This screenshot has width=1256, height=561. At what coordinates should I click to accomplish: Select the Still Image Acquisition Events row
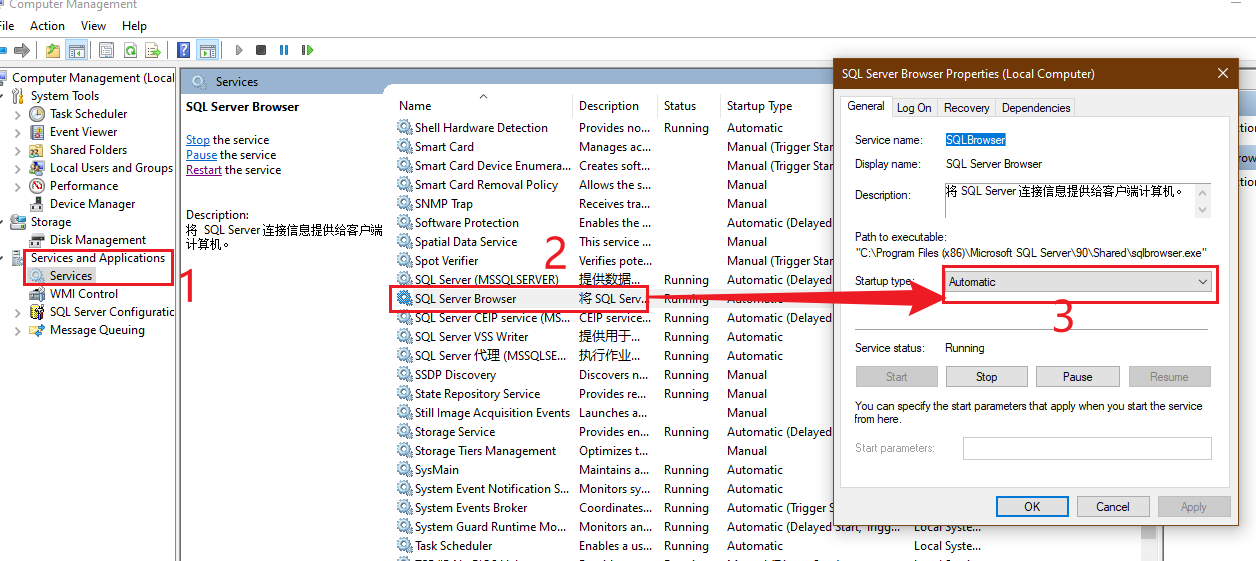coord(613,413)
